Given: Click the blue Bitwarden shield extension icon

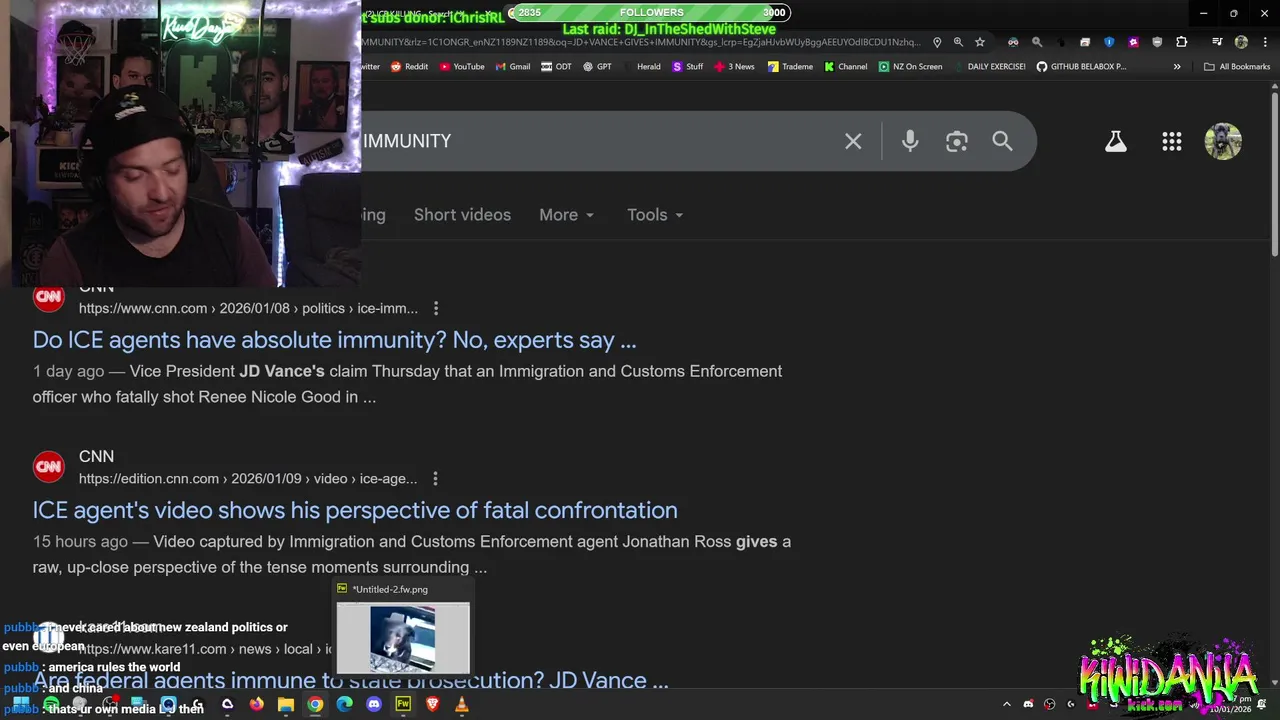Looking at the screenshot, I should coord(1109,42).
